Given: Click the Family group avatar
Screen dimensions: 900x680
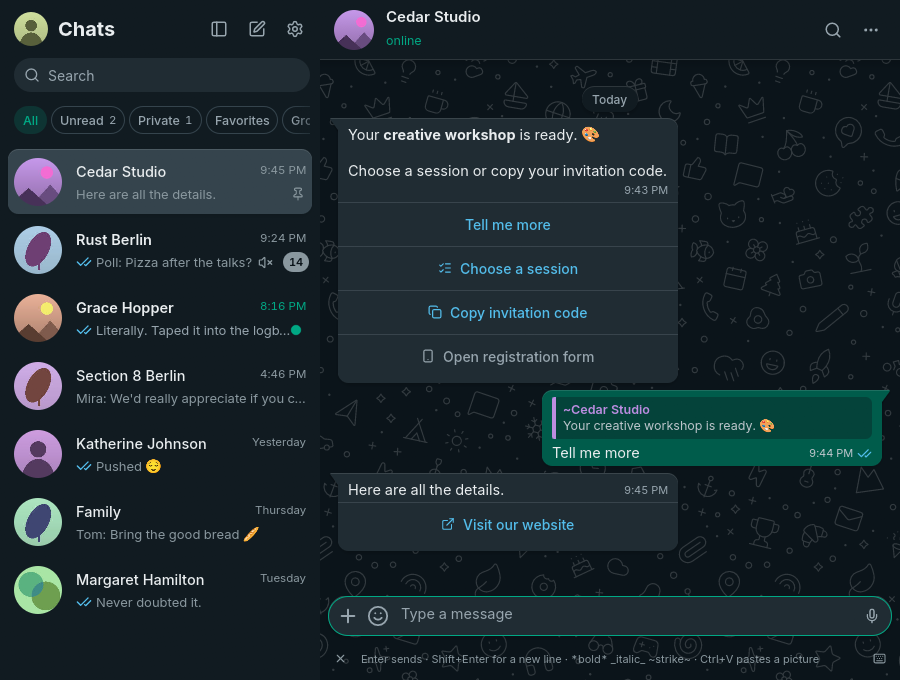Looking at the screenshot, I should click(x=38, y=522).
